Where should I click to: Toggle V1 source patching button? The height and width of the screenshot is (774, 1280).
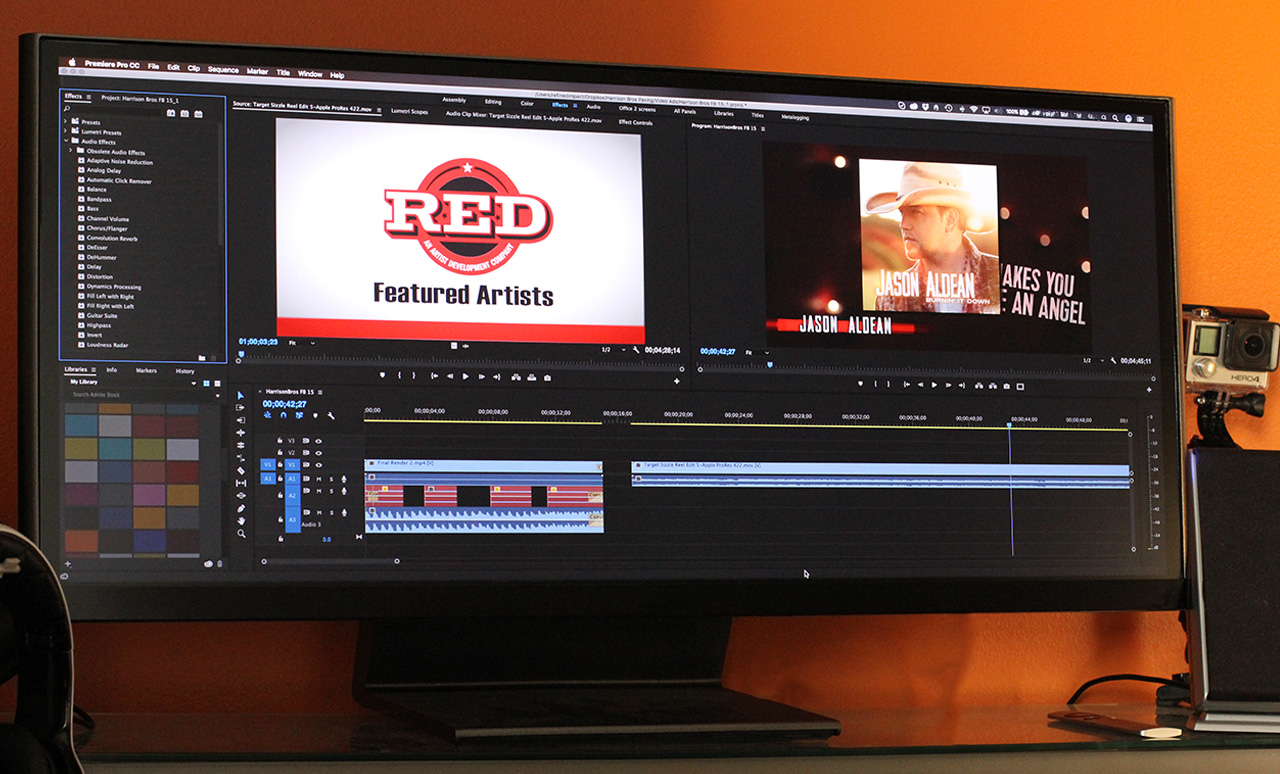268,465
